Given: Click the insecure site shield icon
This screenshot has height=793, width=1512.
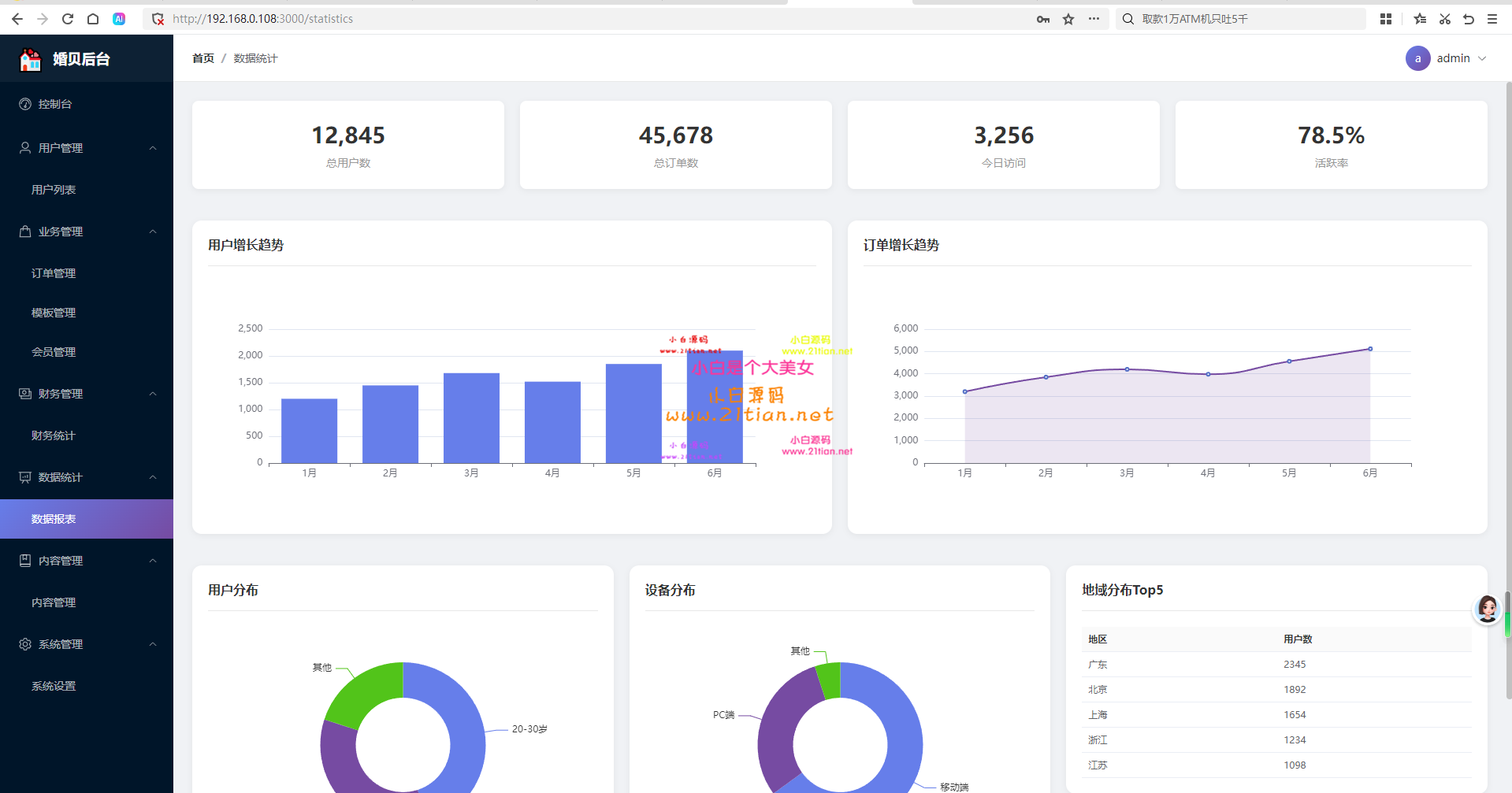Looking at the screenshot, I should pyautogui.click(x=158, y=19).
